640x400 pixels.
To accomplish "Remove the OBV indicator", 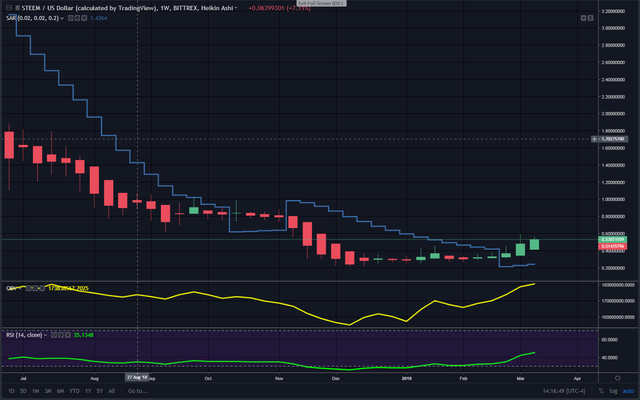I will click(42, 288).
